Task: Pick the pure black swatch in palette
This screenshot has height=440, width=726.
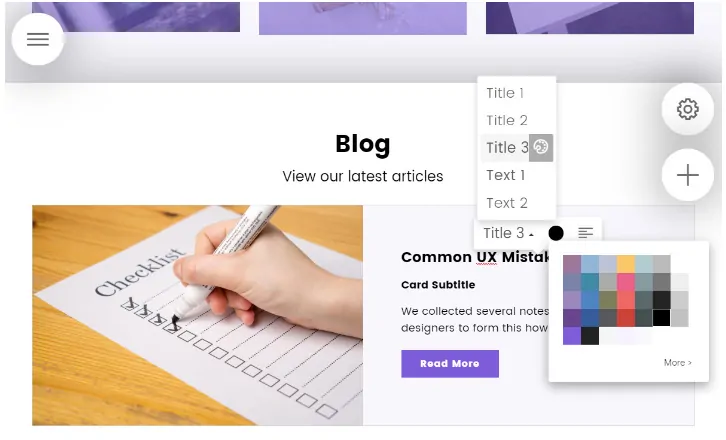Action: 661,318
